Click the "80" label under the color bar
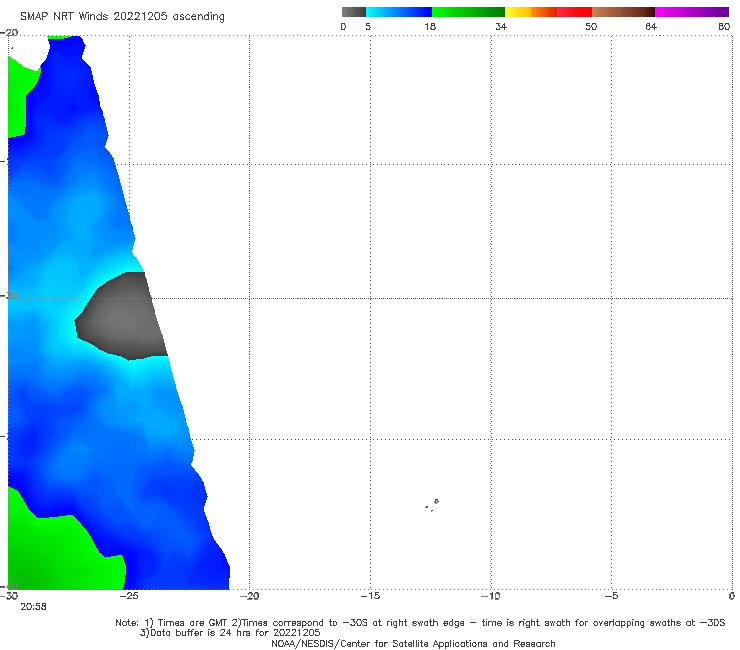The height and width of the screenshot is (650, 740). coord(724,27)
